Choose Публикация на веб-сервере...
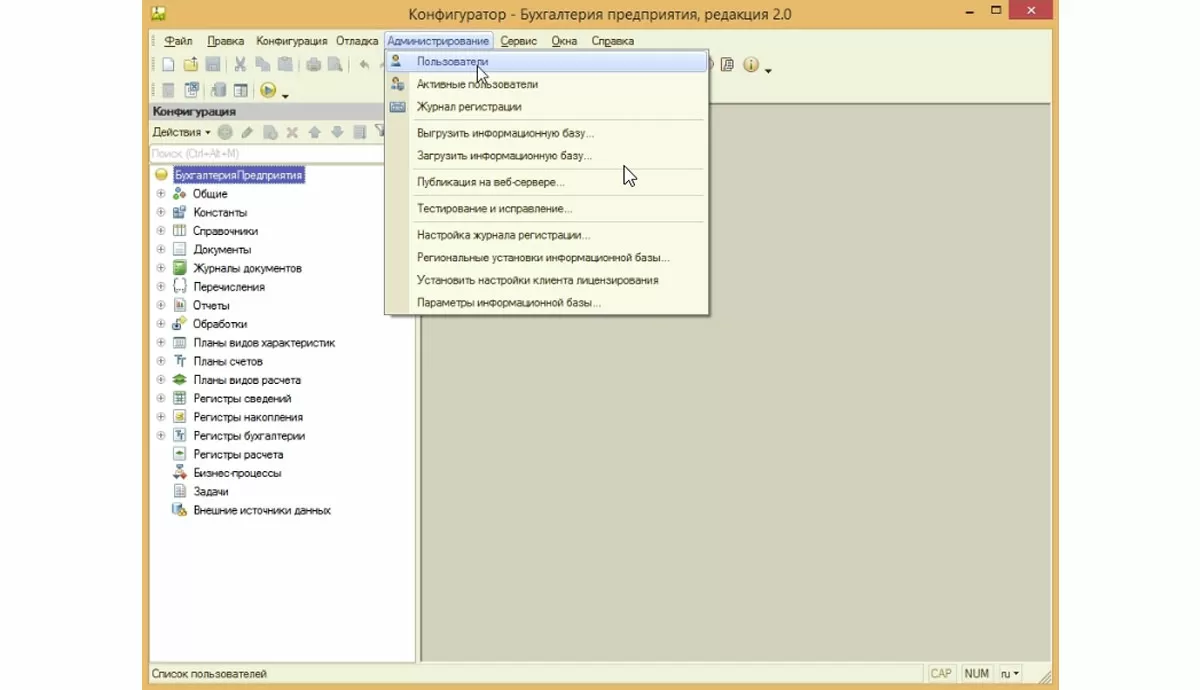1200x690 pixels. click(x=547, y=182)
